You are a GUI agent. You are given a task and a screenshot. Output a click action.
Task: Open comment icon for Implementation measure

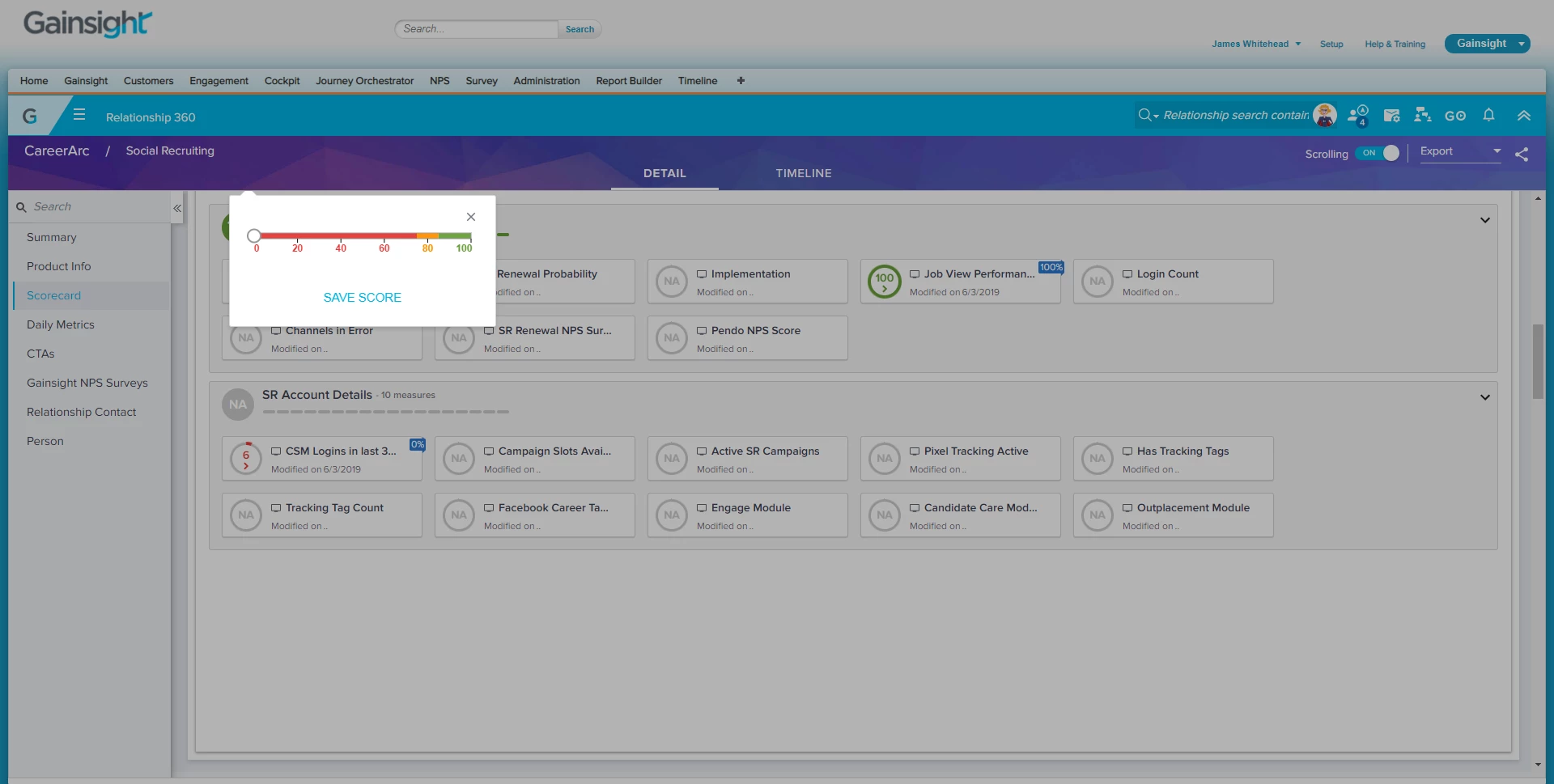click(x=702, y=274)
